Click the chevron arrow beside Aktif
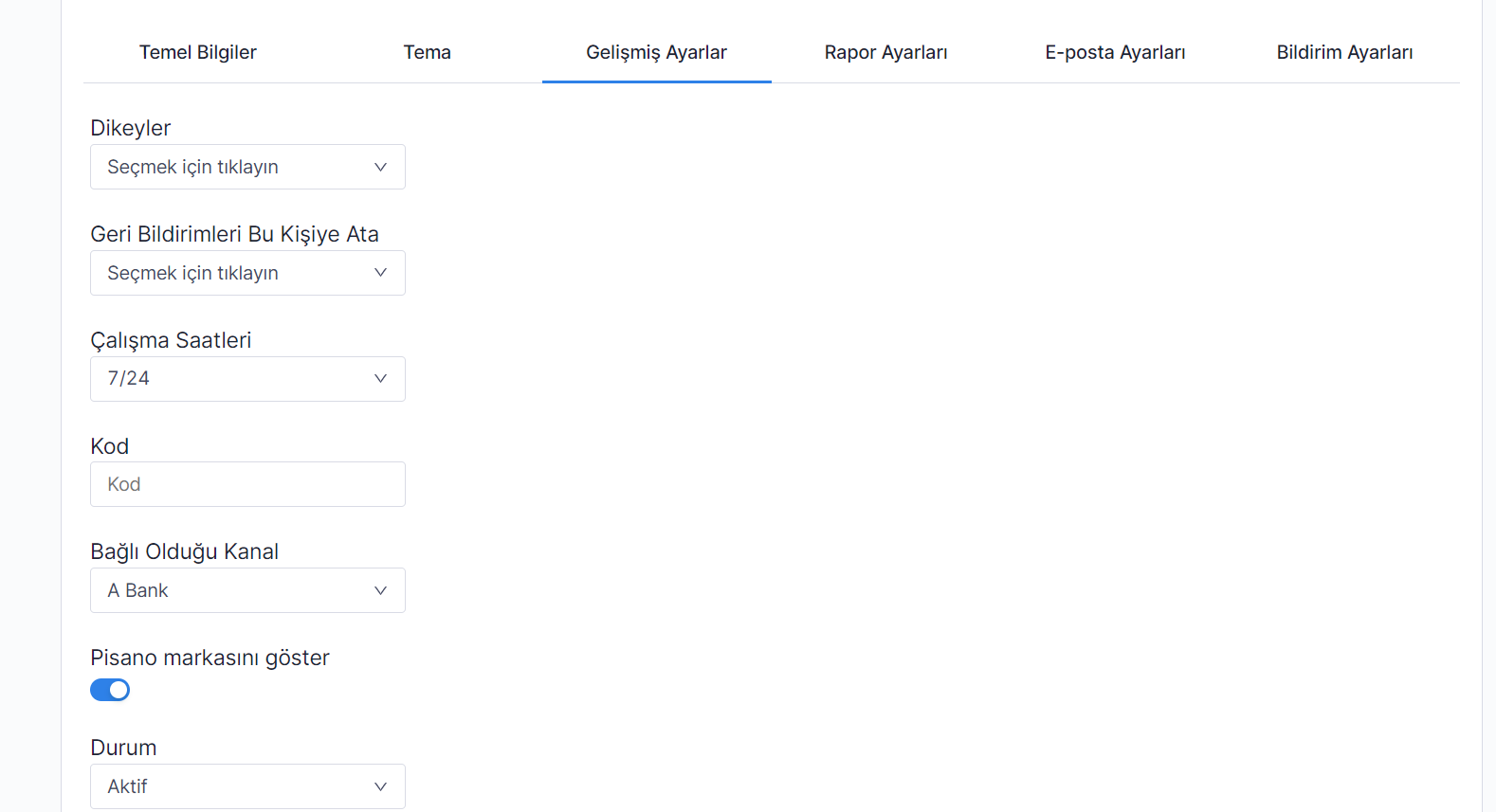Screen dimensions: 1496x812 (x=380, y=786)
